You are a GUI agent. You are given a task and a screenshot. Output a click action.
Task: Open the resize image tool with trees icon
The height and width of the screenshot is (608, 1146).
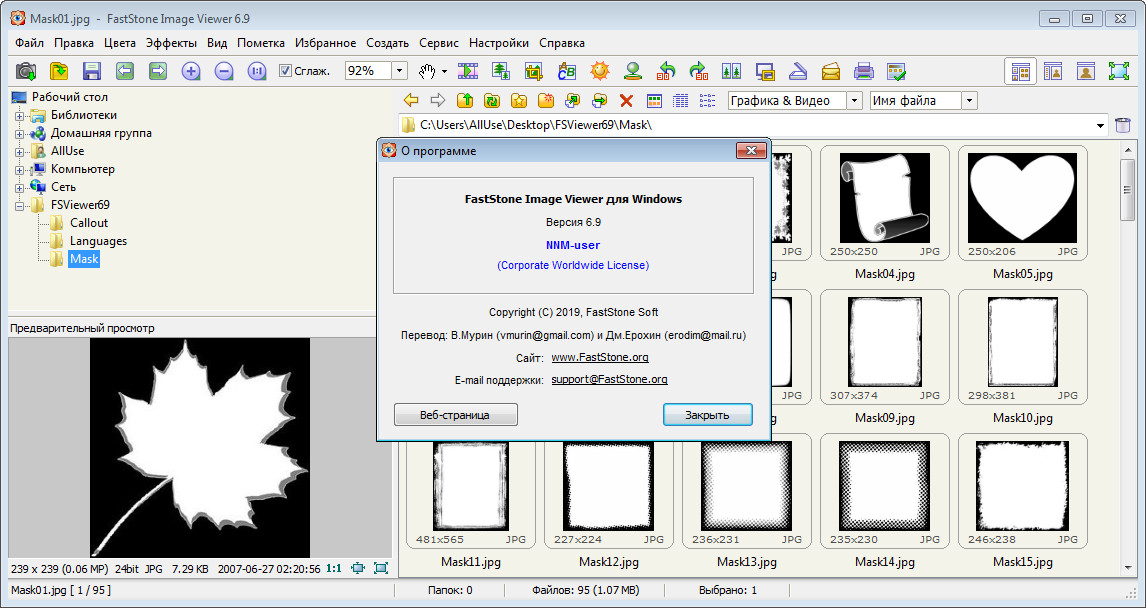click(x=501, y=71)
